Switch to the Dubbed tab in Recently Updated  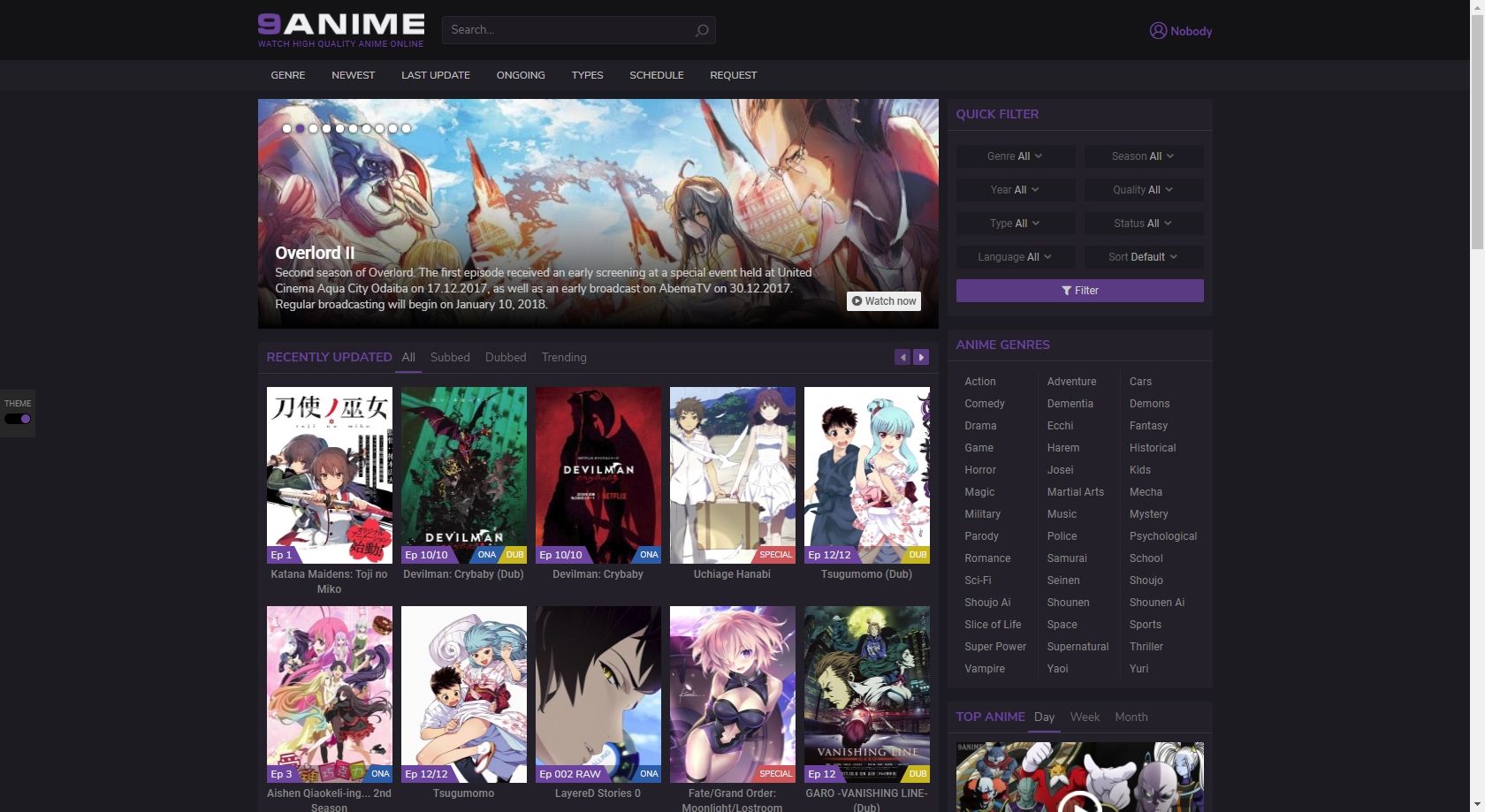[x=506, y=357]
